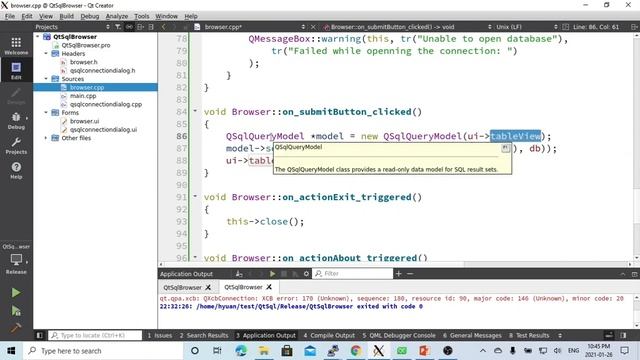
Task: Start debugging with bug-arrow button
Action: pyautogui.click(x=16, y=311)
